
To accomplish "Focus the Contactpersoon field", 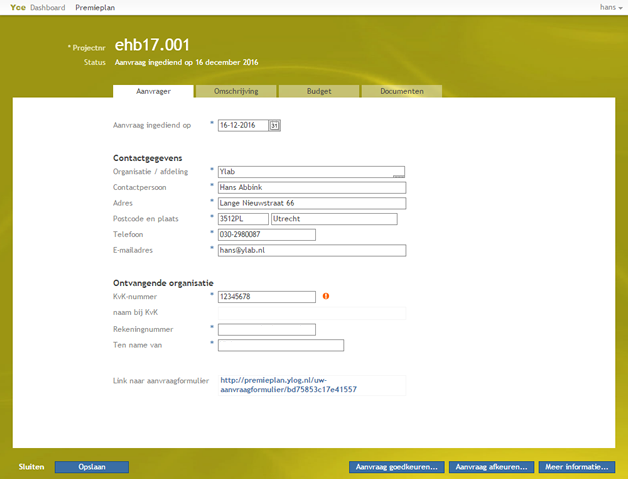I will point(312,187).
